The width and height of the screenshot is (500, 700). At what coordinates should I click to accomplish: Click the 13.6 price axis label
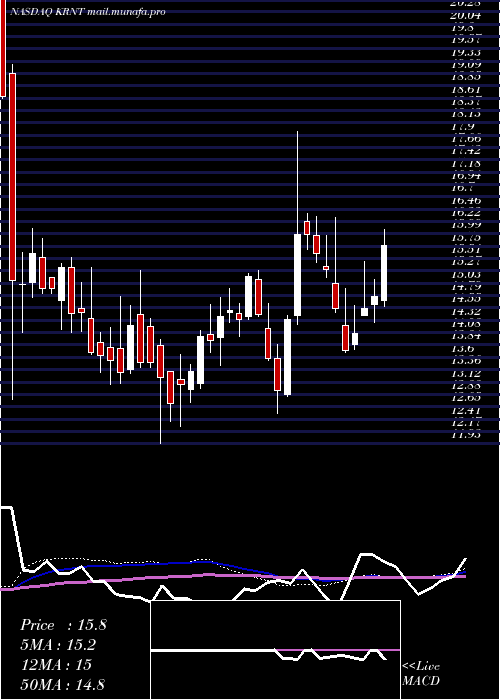[x=462, y=348]
